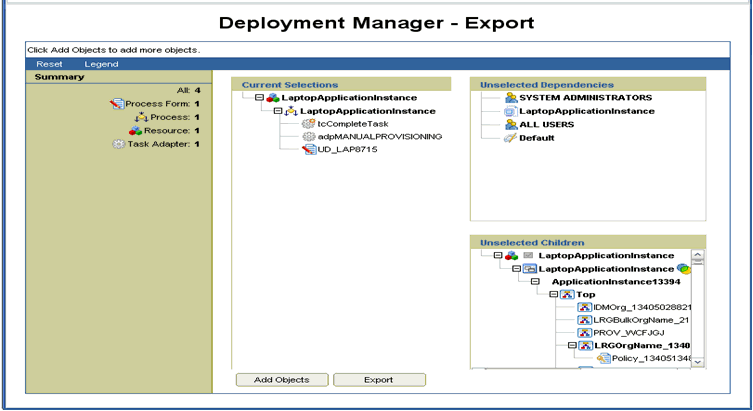The width and height of the screenshot is (753, 411).
Task: Click Unselected Children scroll down arrow
Action: coord(698,363)
